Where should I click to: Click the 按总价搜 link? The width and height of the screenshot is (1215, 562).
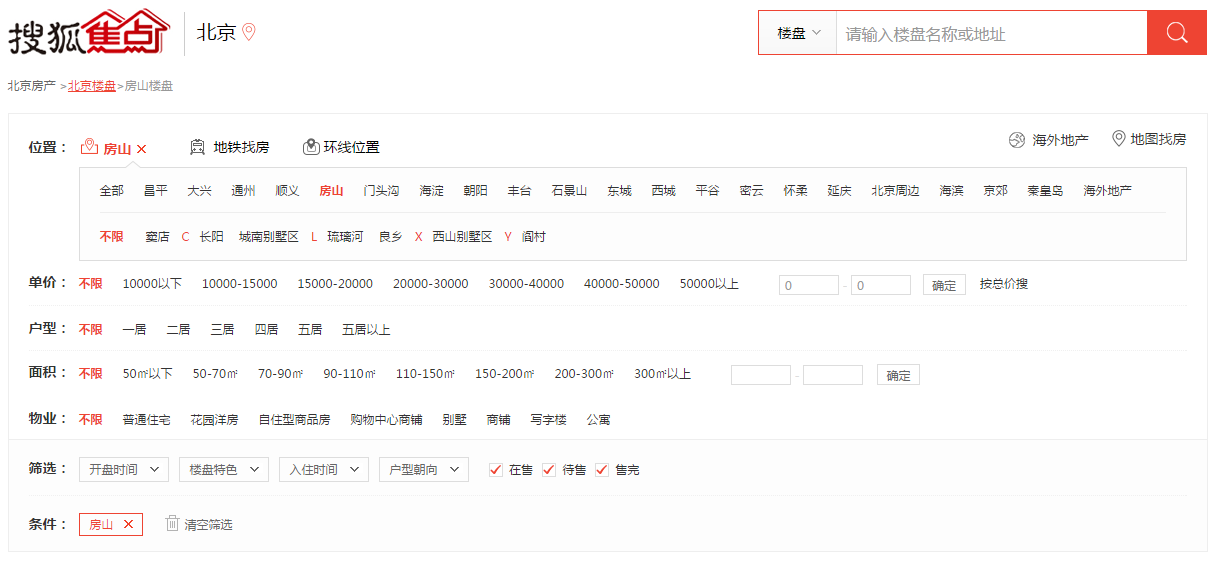coord(1004,284)
